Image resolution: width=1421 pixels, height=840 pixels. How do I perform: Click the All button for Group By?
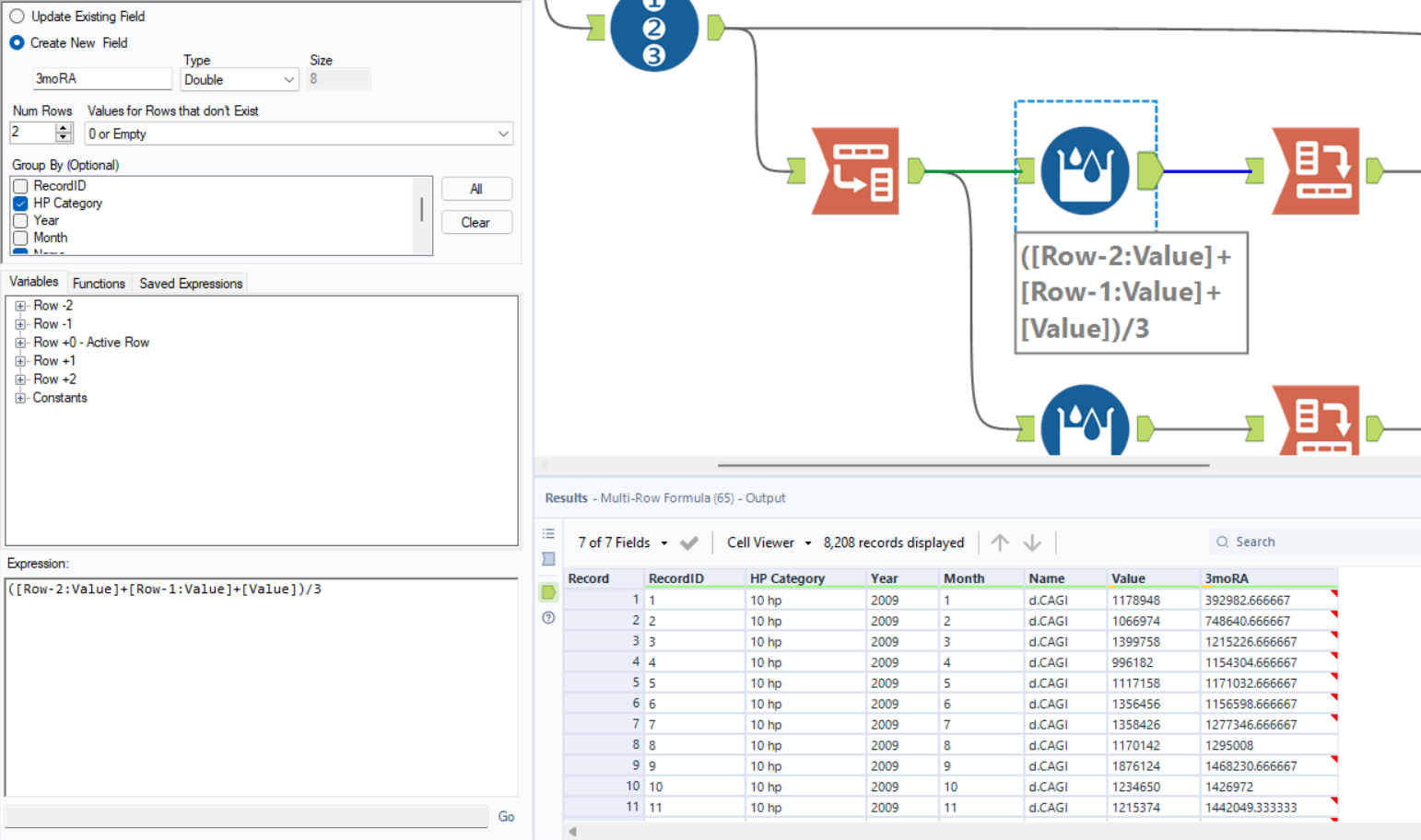click(476, 189)
